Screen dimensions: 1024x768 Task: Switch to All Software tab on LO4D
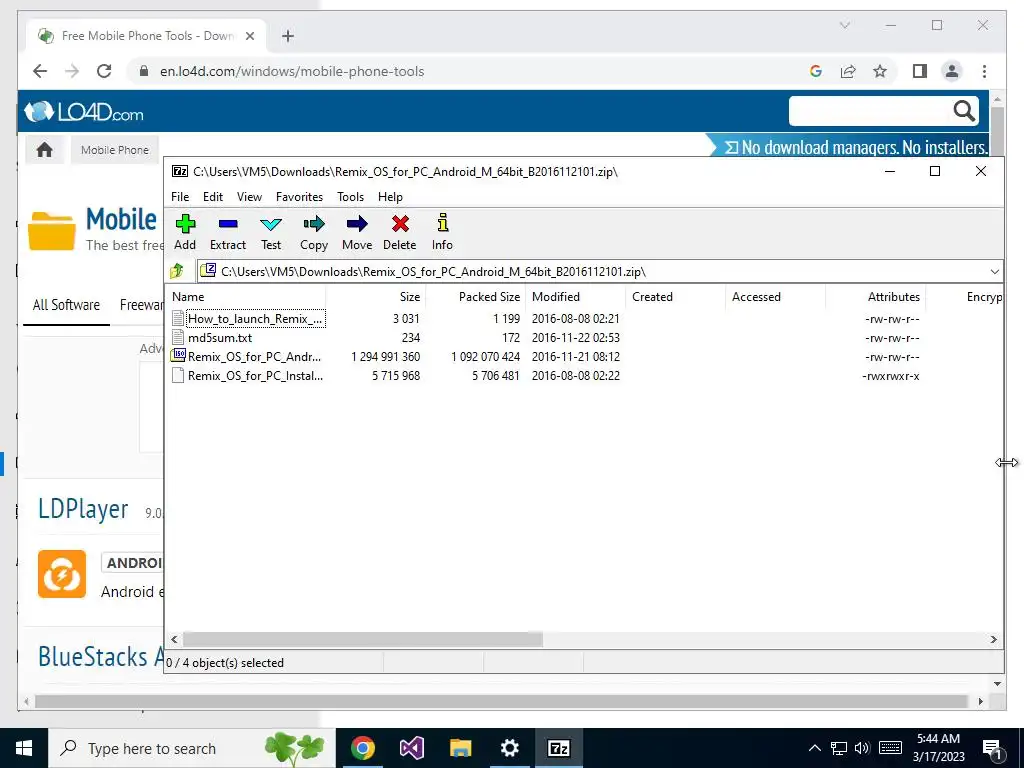click(x=66, y=305)
